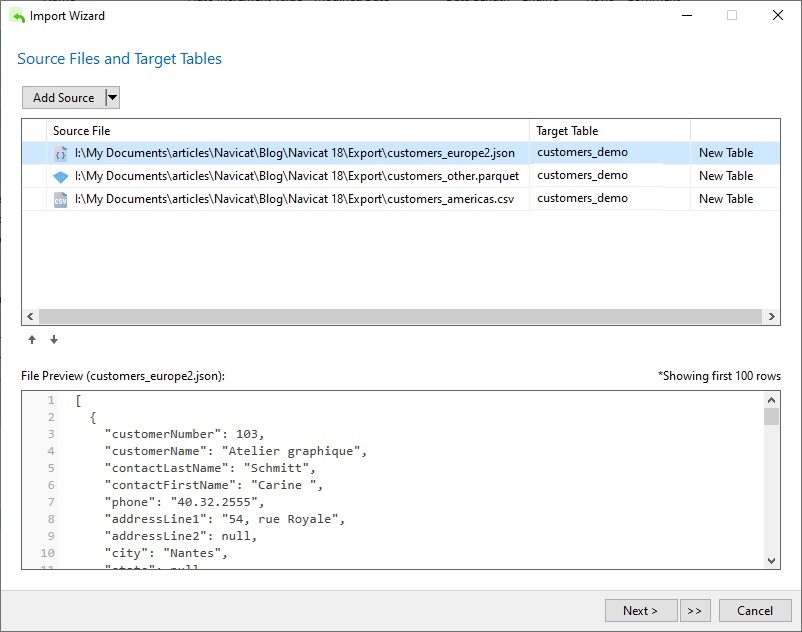Screen dimensions: 802x632
Task: Minimize the Import Wizard window
Action: 687,15
